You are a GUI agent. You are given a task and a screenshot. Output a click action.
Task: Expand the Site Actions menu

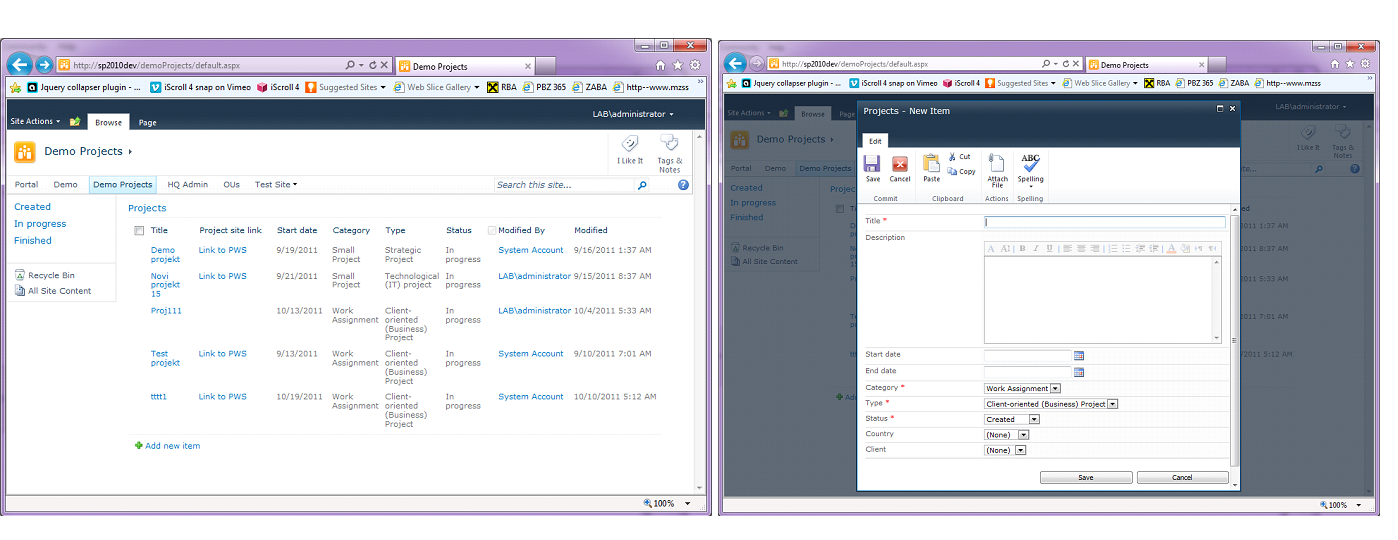click(35, 122)
